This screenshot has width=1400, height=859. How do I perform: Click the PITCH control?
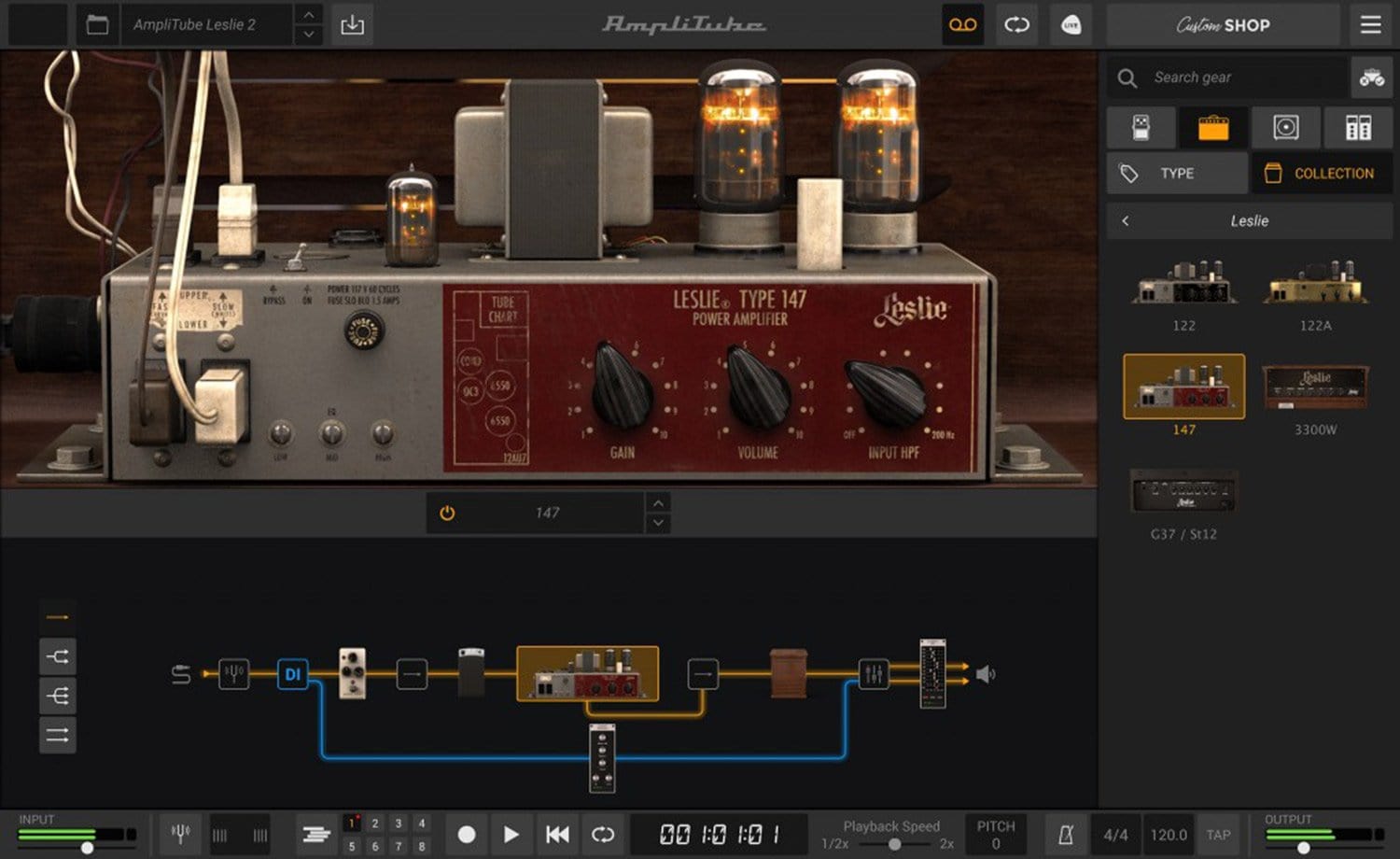coord(996,835)
